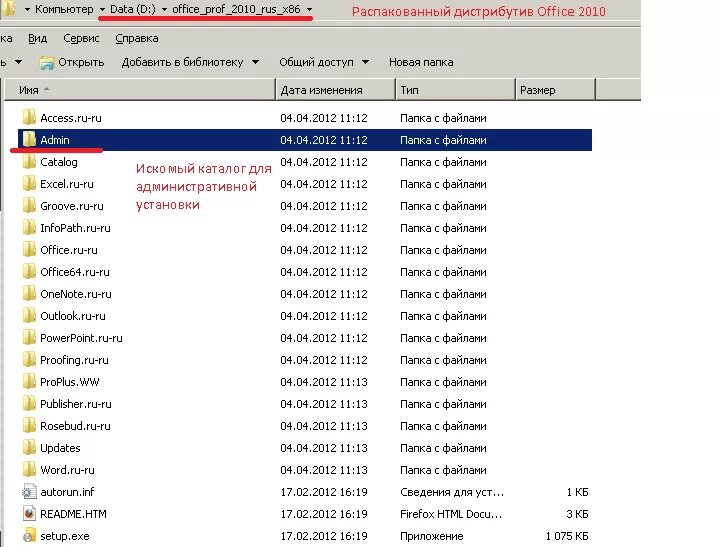Click the autorun.inf file icon

[29, 492]
